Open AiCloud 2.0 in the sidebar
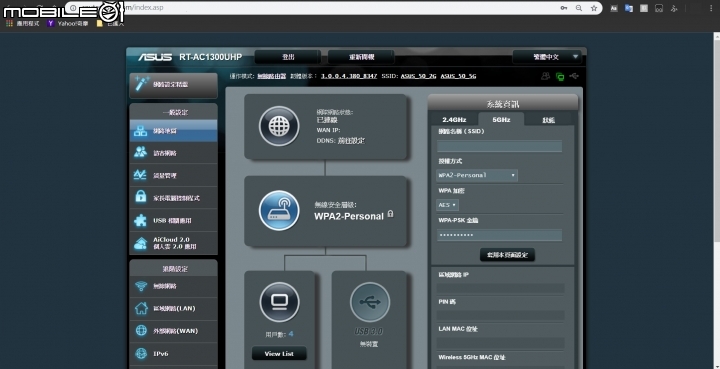The width and height of the screenshot is (720, 369). click(173, 243)
